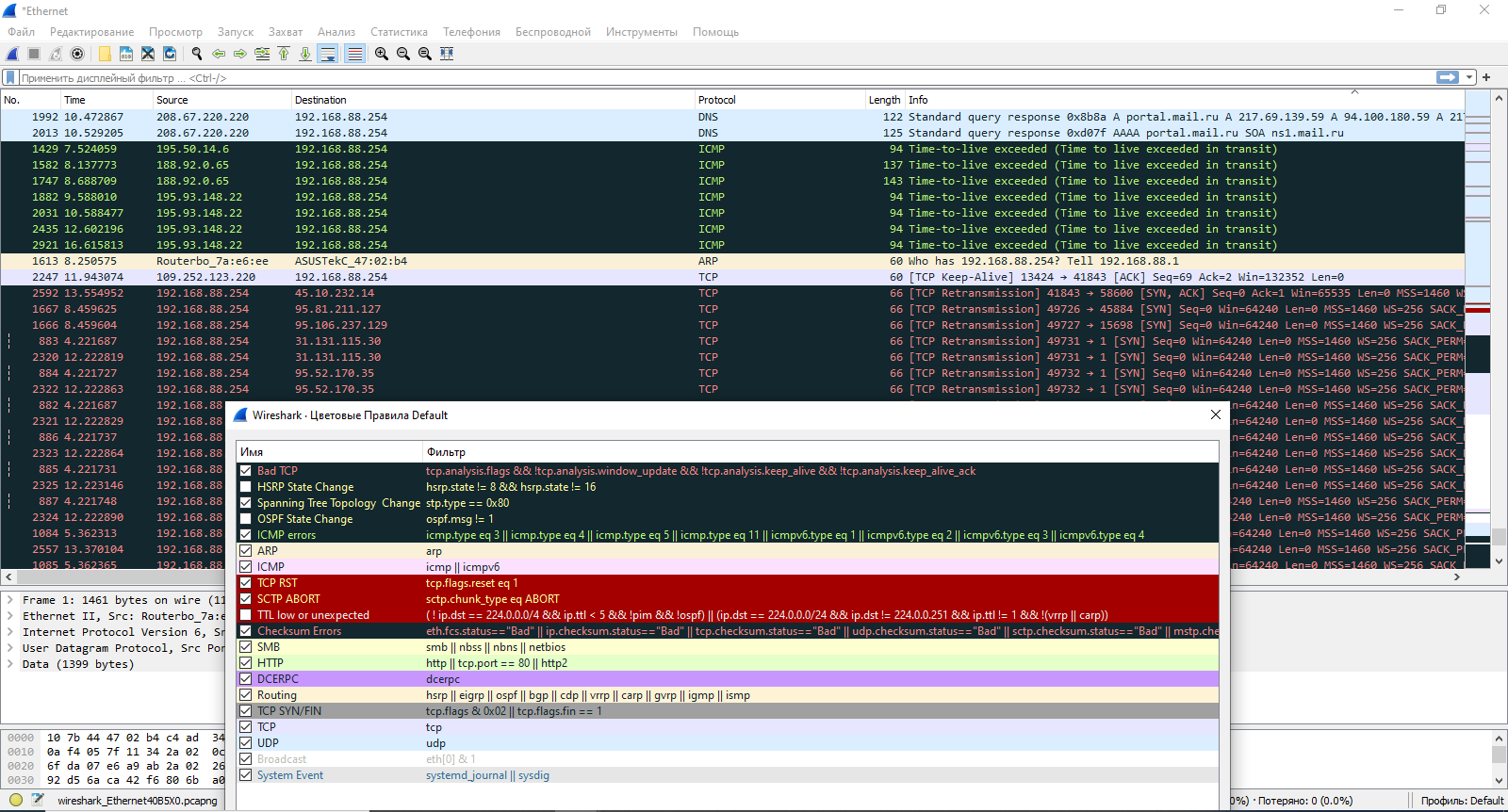
Task: Open the Статистика menu
Action: click(399, 32)
